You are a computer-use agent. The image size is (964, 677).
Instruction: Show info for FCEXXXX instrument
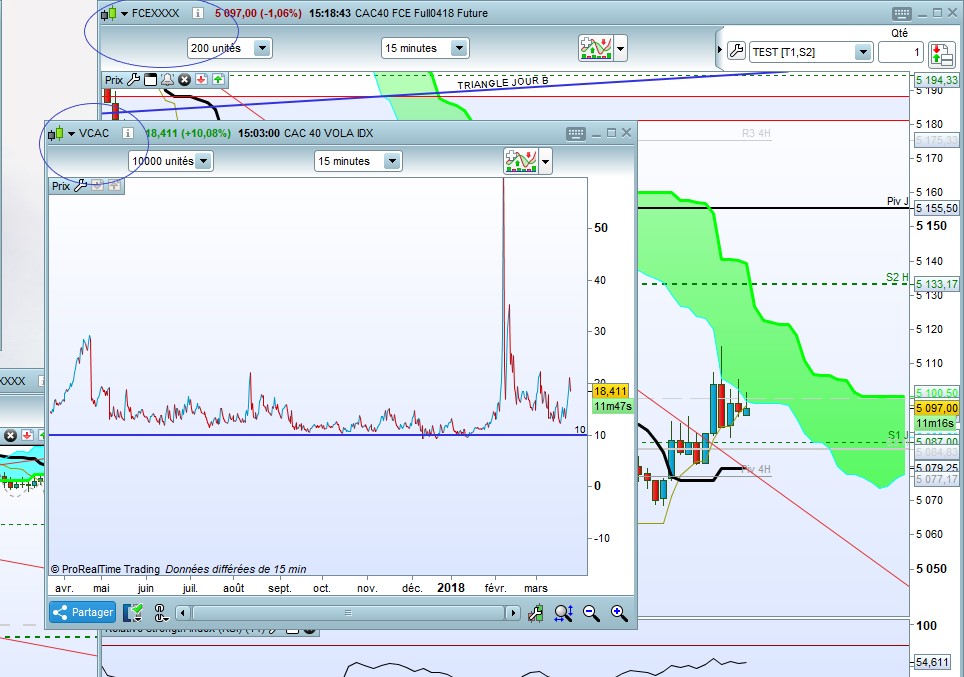click(197, 13)
